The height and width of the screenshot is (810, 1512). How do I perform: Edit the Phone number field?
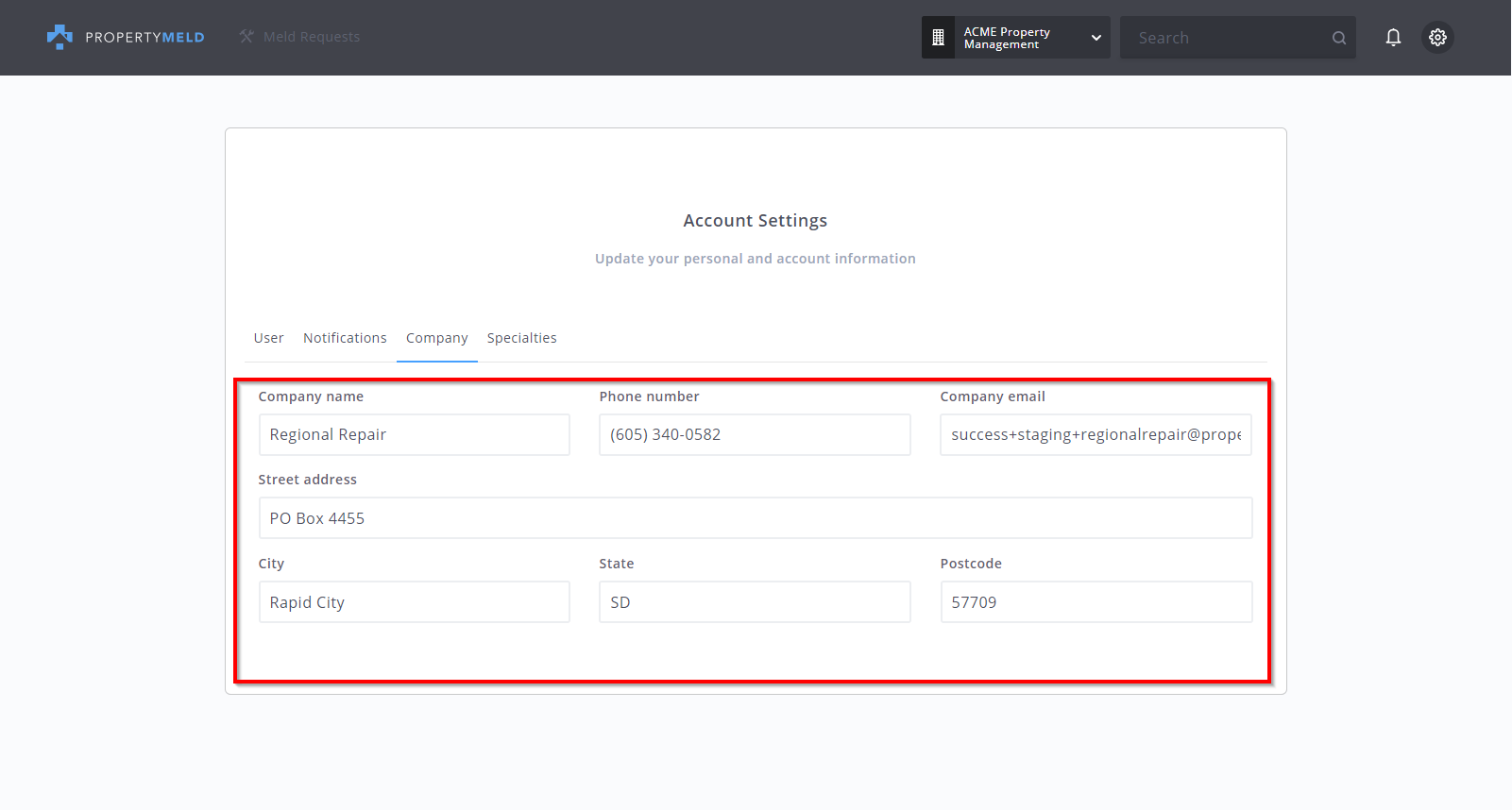coord(755,434)
